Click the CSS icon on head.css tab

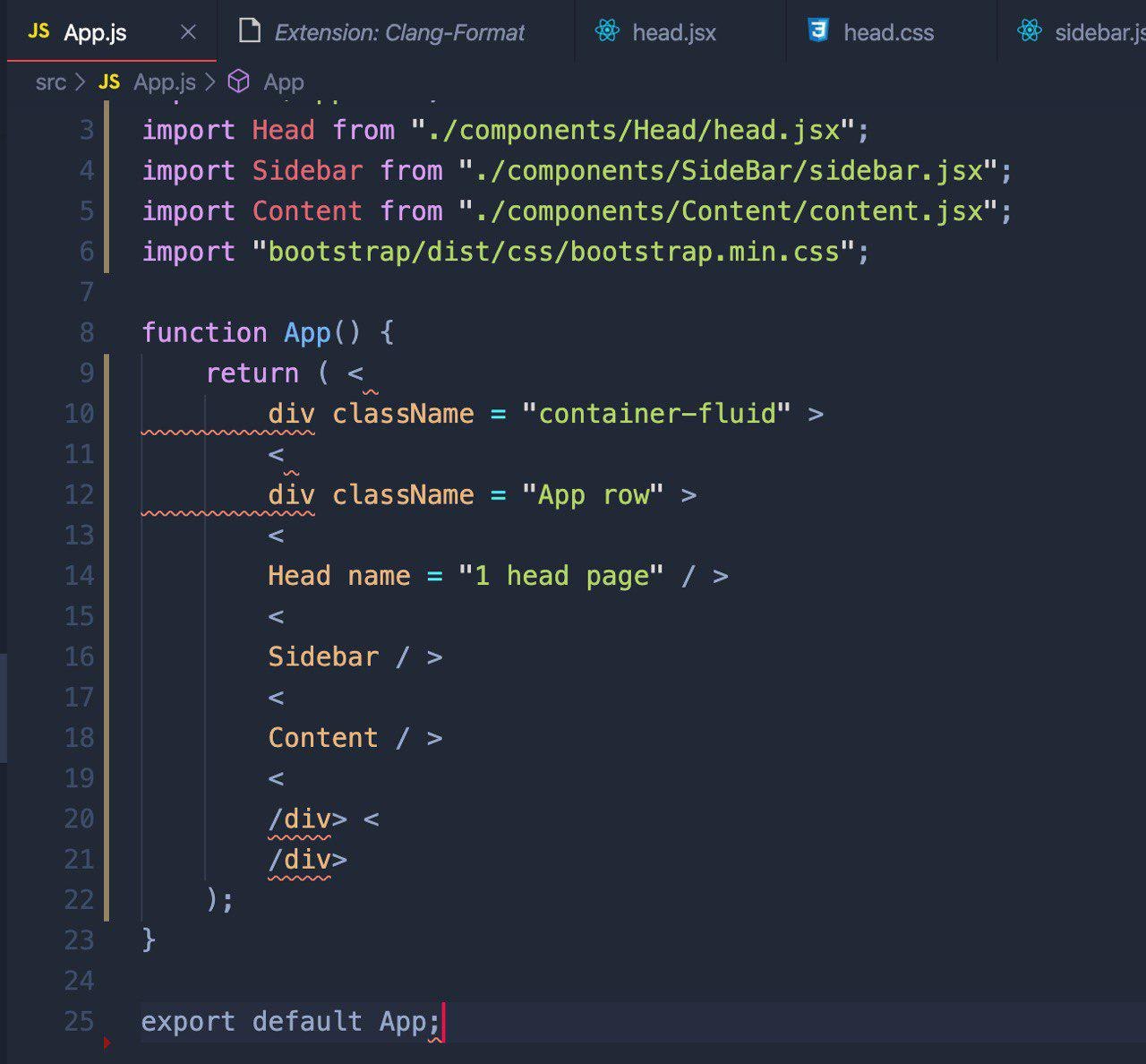(x=818, y=32)
